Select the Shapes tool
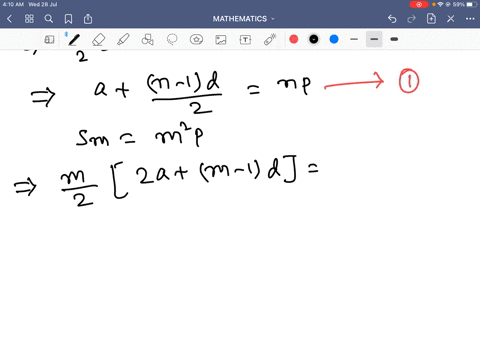 tap(147, 40)
